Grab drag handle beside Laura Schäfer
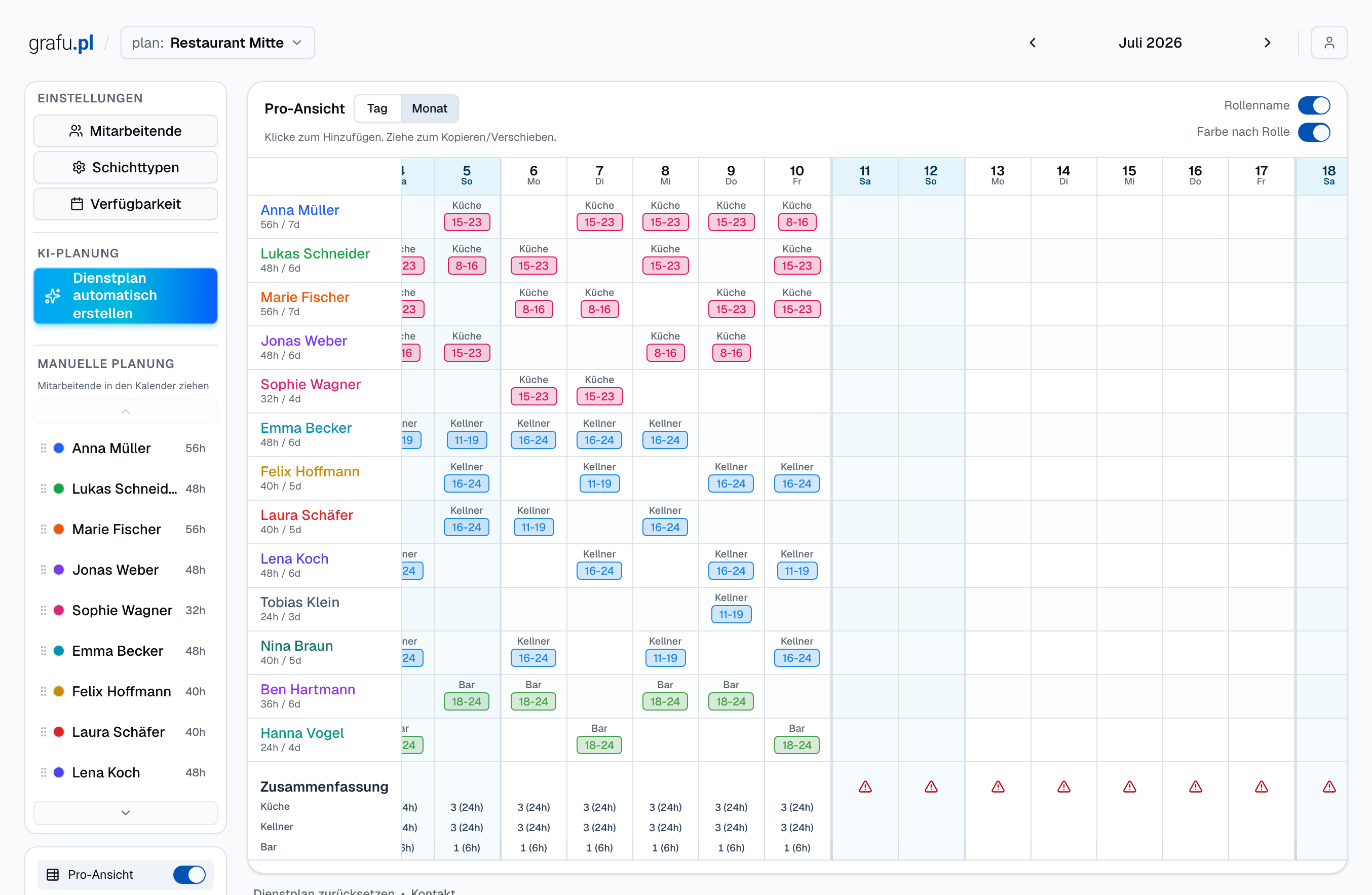Screen dimensions: 1372x895 coord(43,732)
